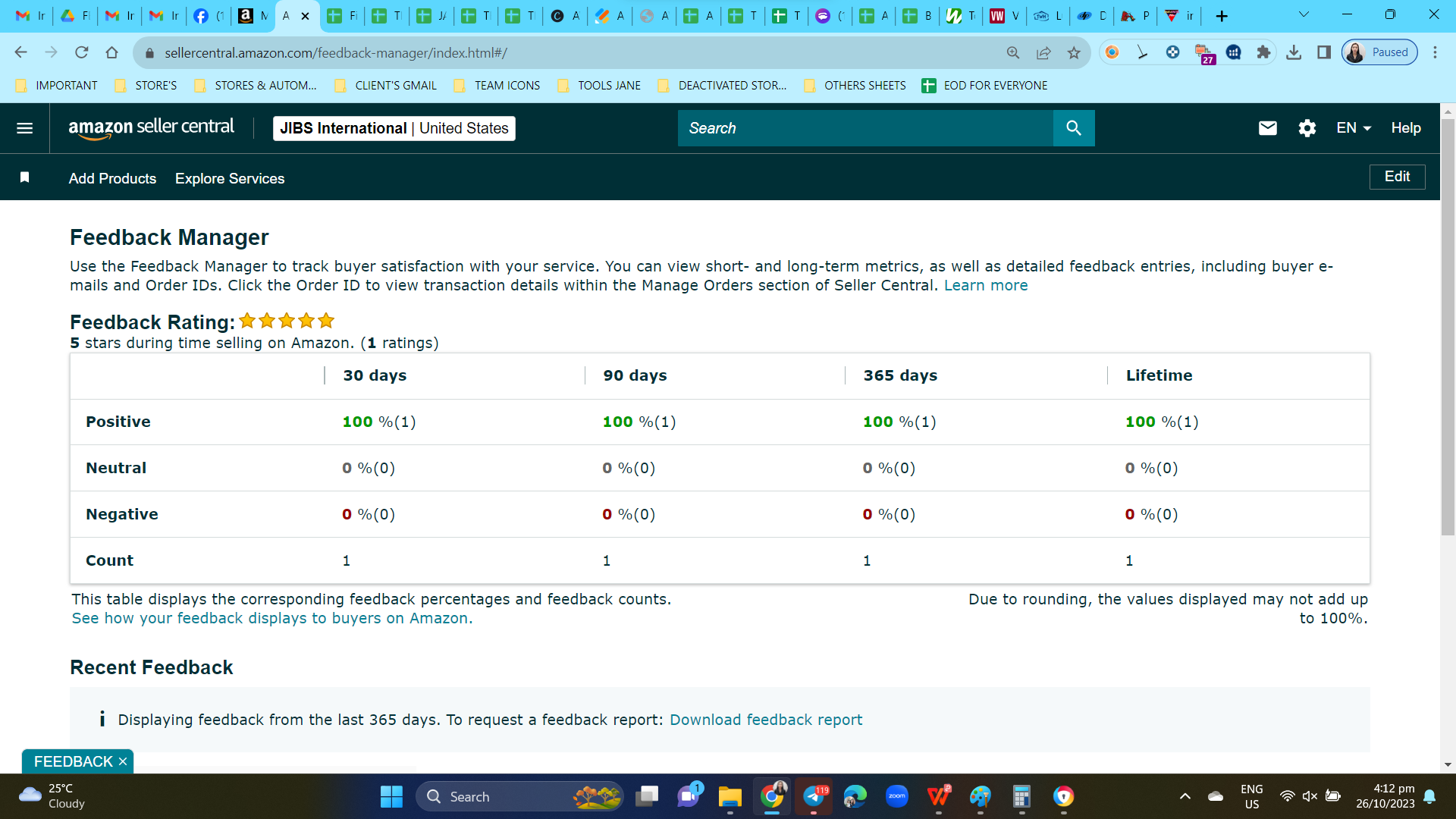This screenshot has height=819, width=1456.
Task: Open the settings gear in Seller Central
Action: (1307, 128)
